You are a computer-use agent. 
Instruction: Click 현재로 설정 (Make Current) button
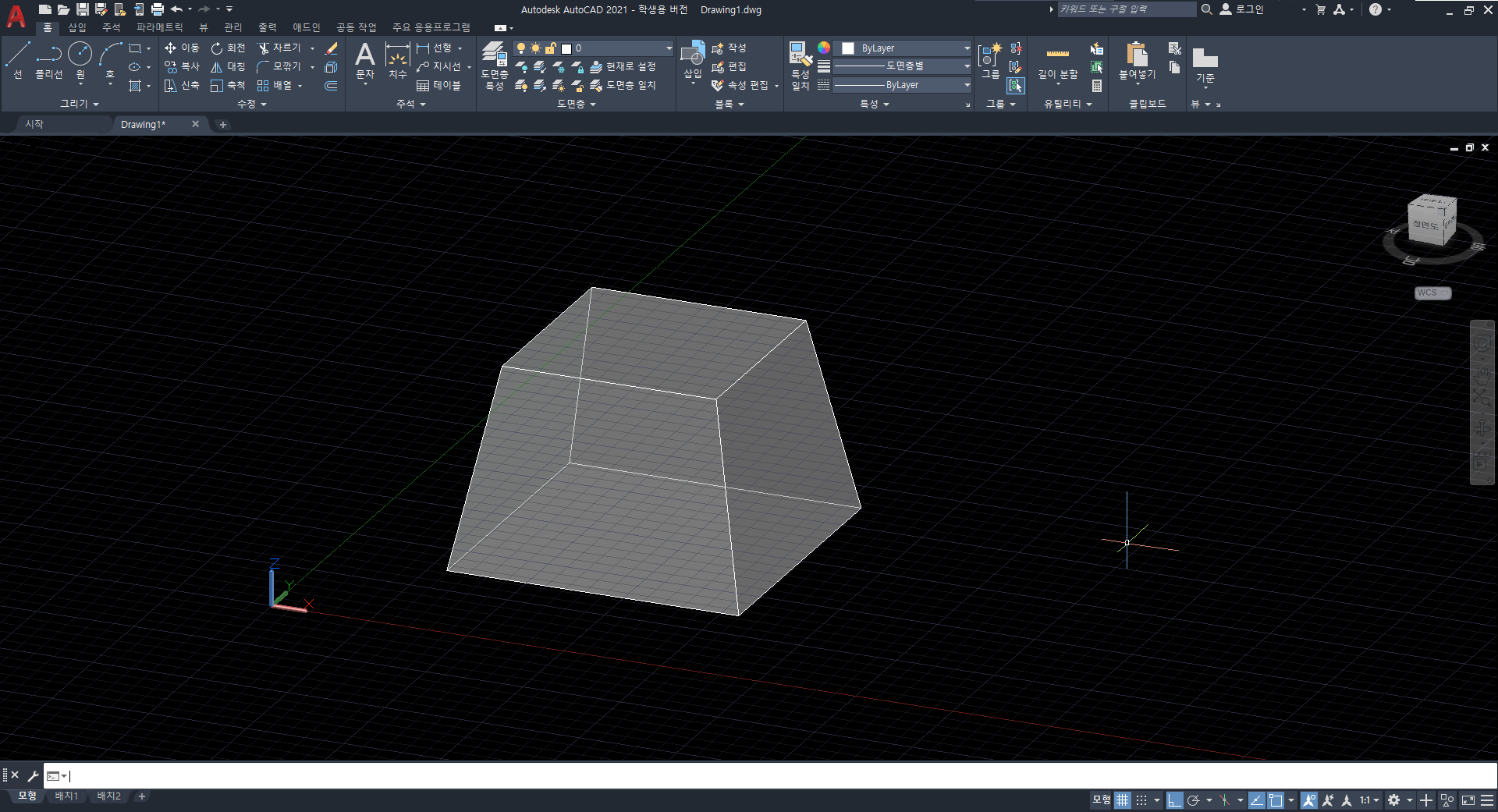623,67
